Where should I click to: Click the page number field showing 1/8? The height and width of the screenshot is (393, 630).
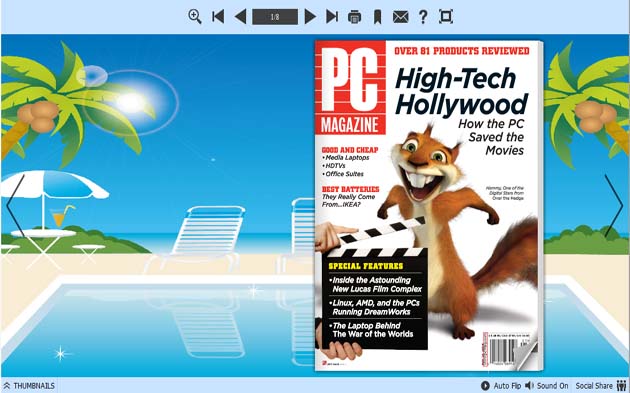[275, 17]
